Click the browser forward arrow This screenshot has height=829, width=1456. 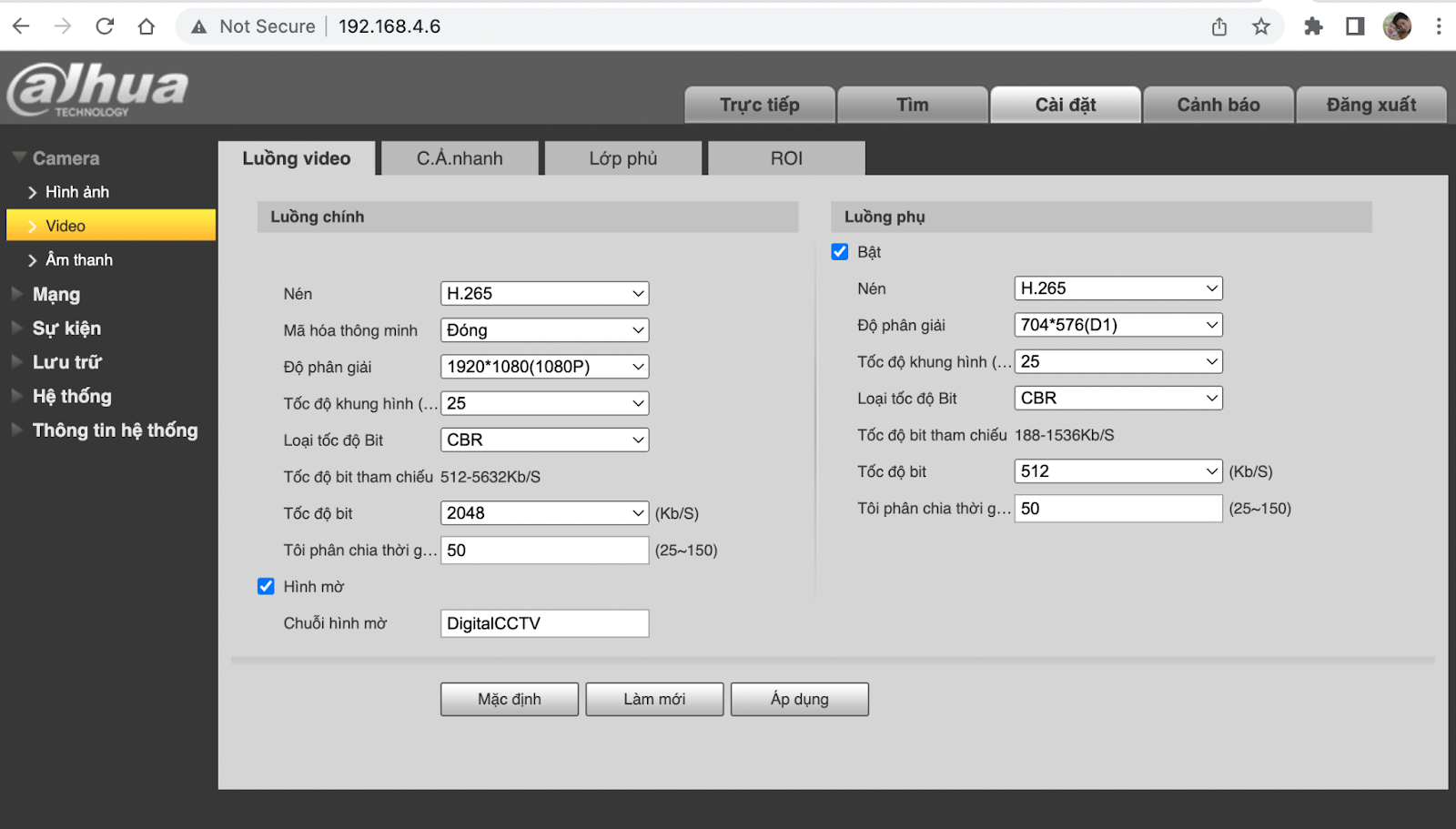(x=63, y=26)
